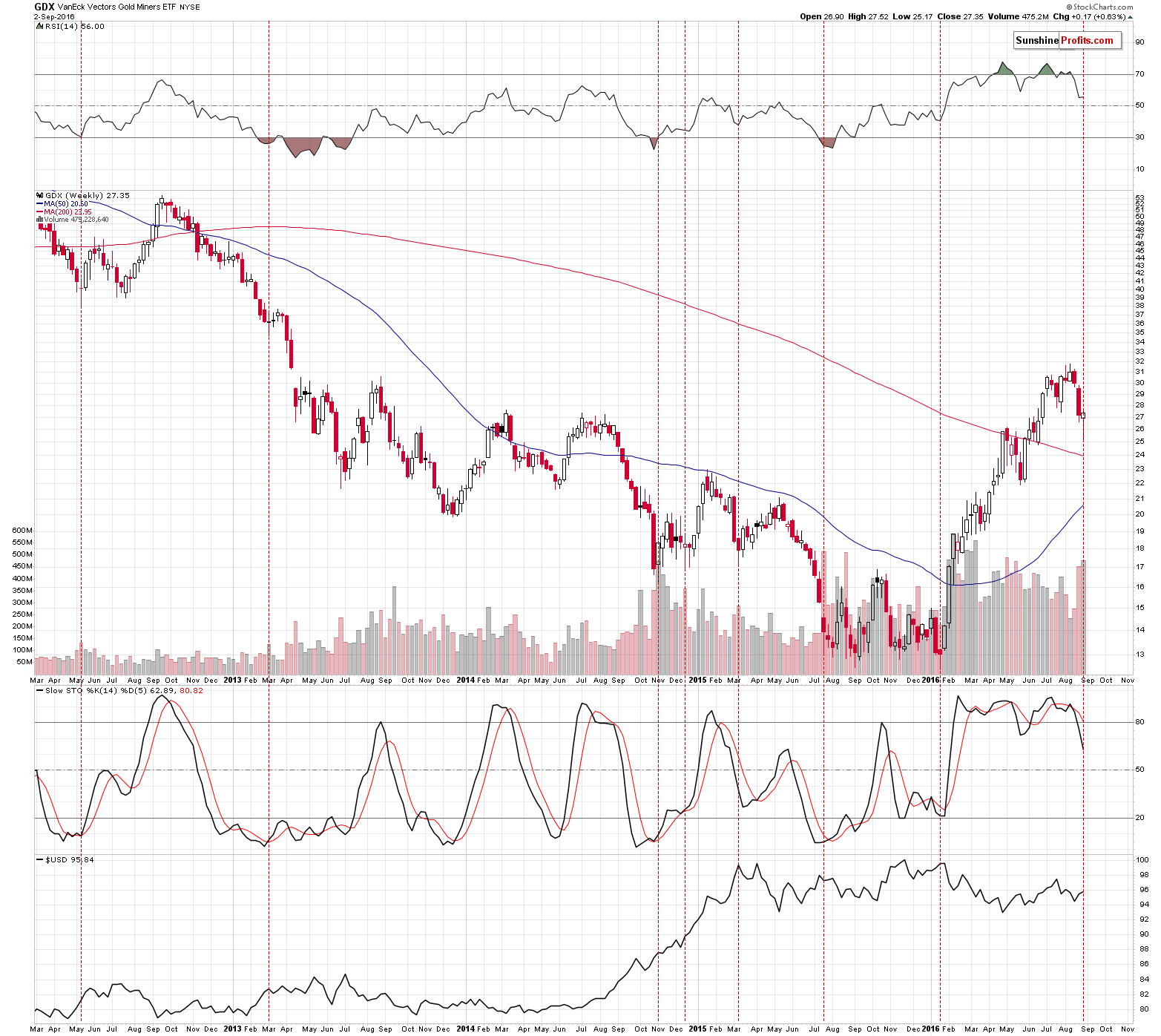Click the red 80.82 stochastic %D value

click(x=191, y=691)
